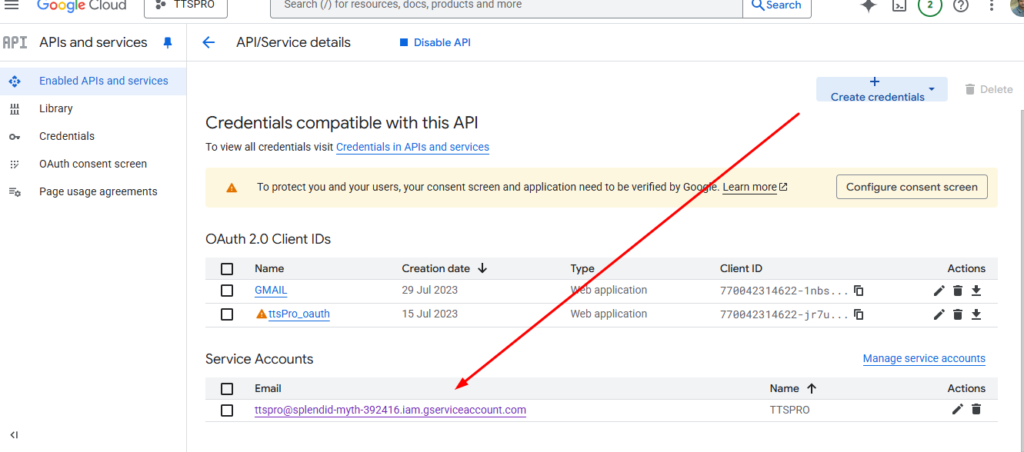The width and height of the screenshot is (1024, 452).
Task: Click the Search button
Action: coord(777,5)
